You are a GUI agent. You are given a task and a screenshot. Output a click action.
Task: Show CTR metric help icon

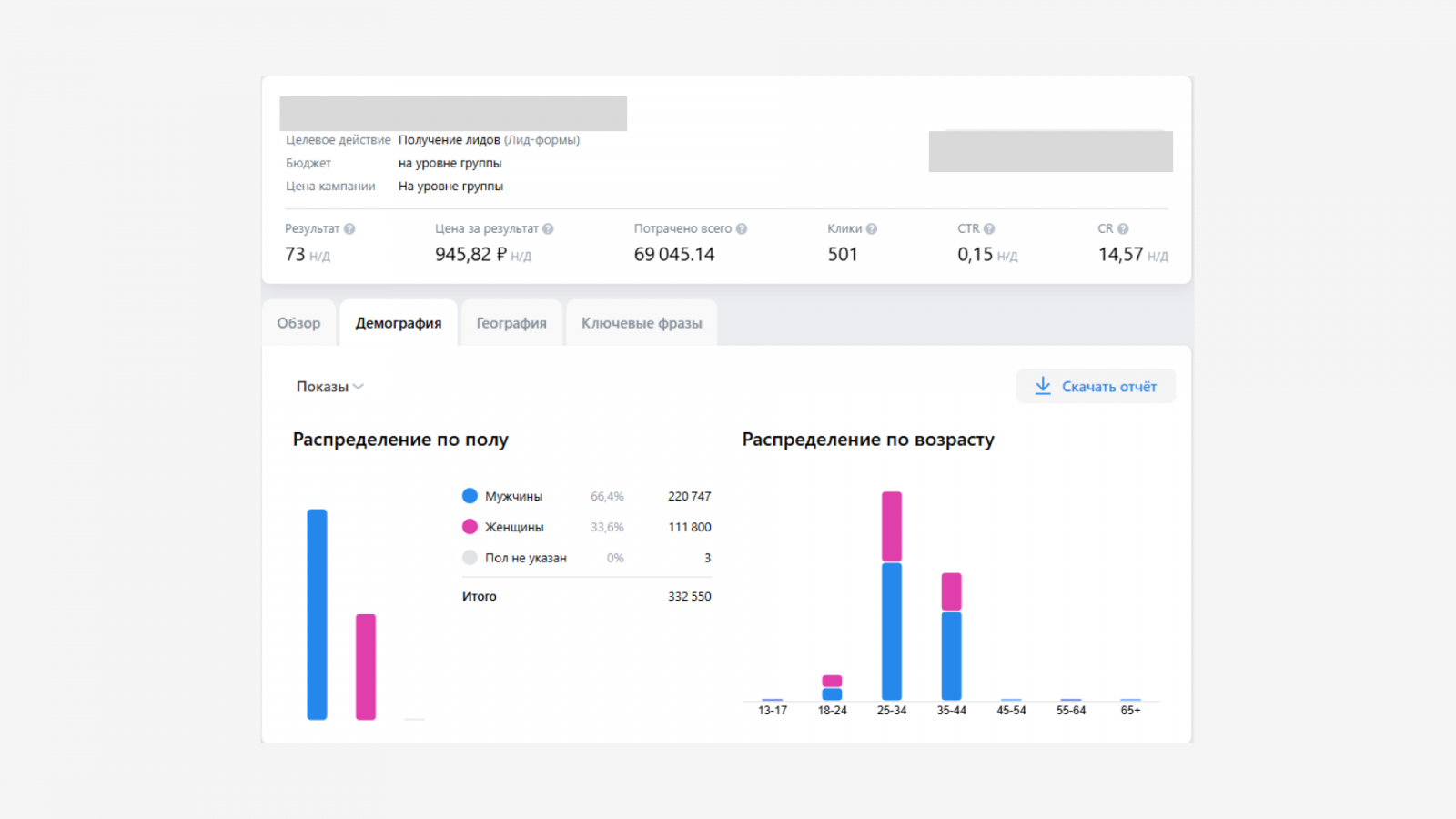pyautogui.click(x=989, y=229)
